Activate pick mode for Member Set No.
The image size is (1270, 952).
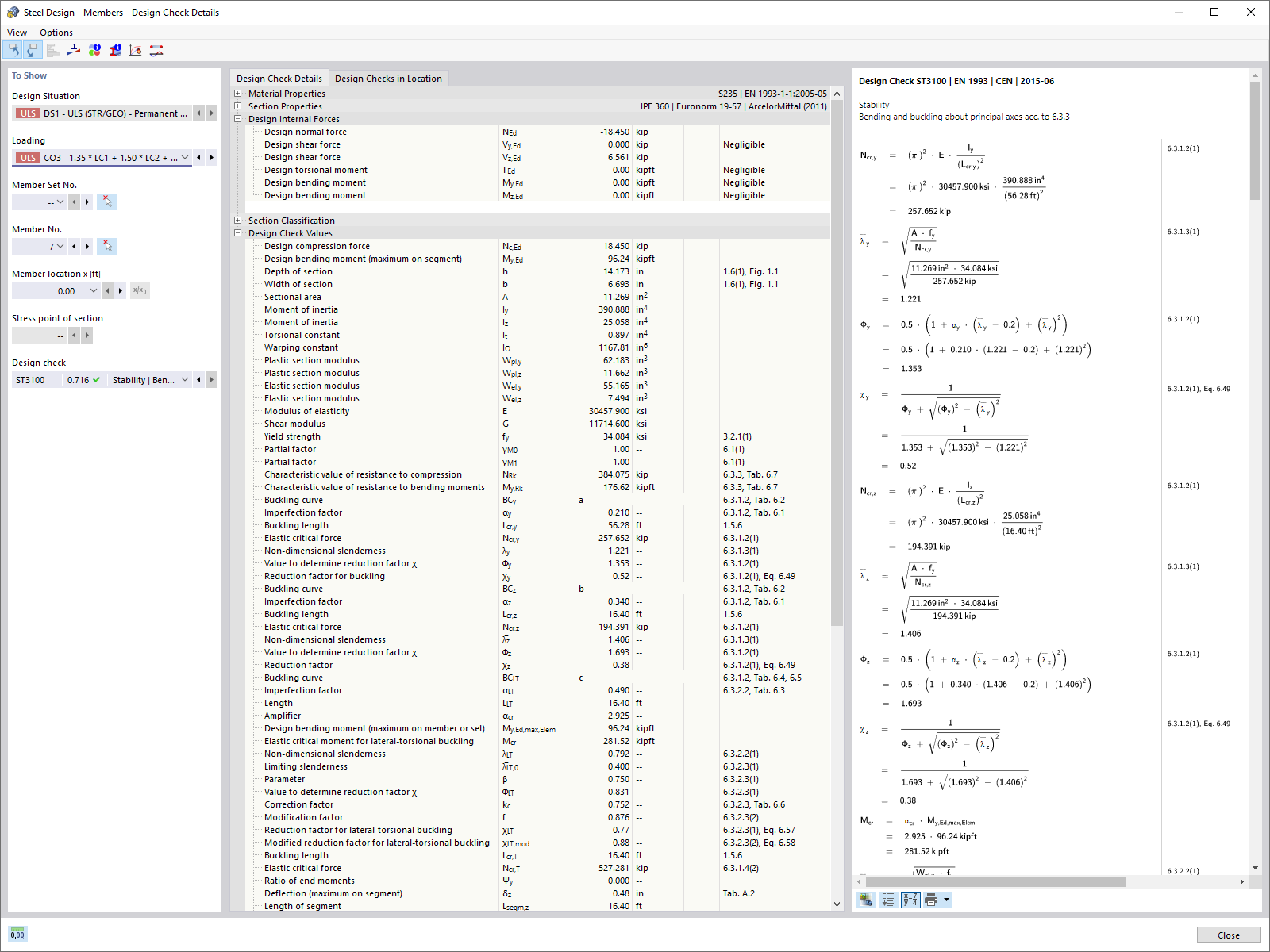pos(106,202)
